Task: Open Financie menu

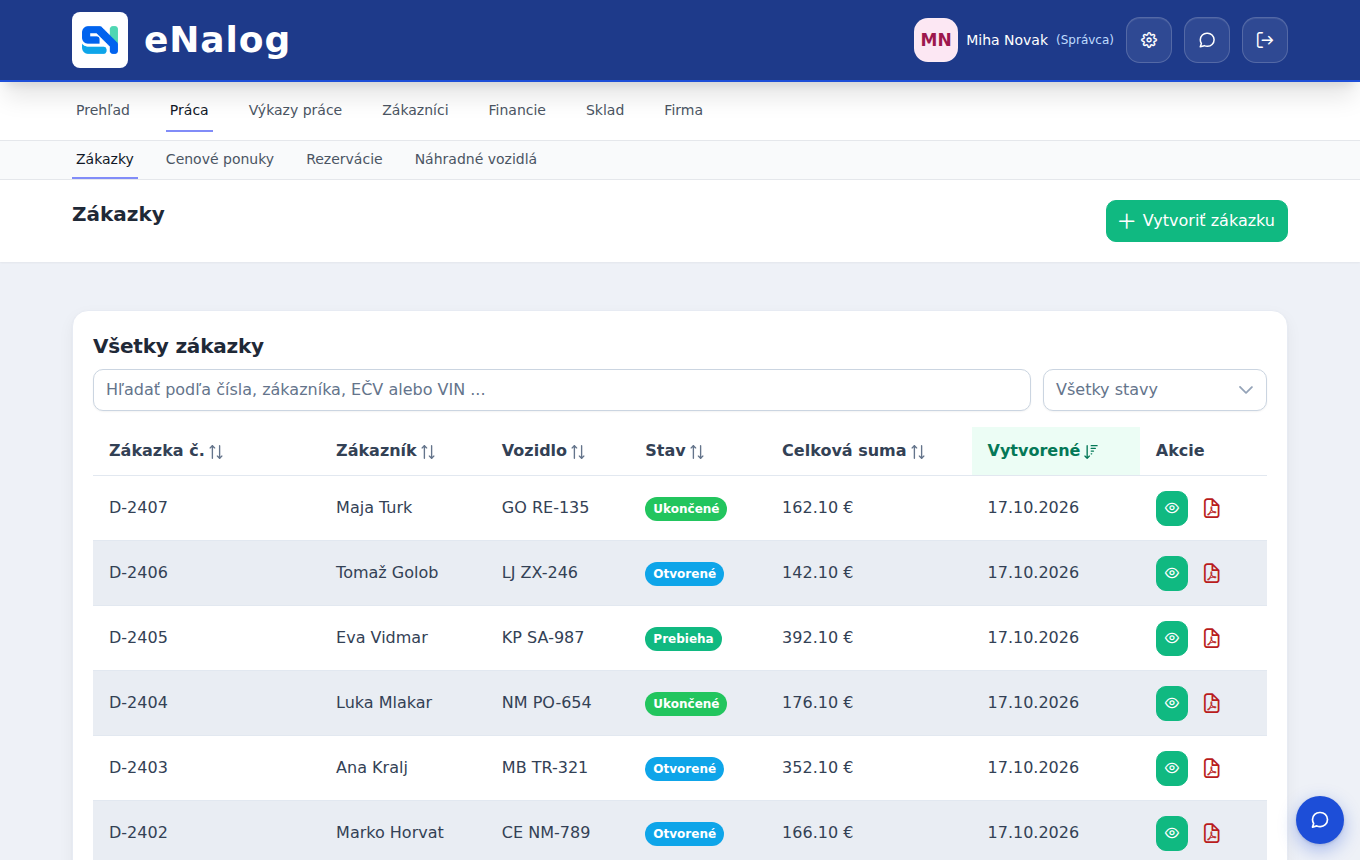Action: click(517, 110)
